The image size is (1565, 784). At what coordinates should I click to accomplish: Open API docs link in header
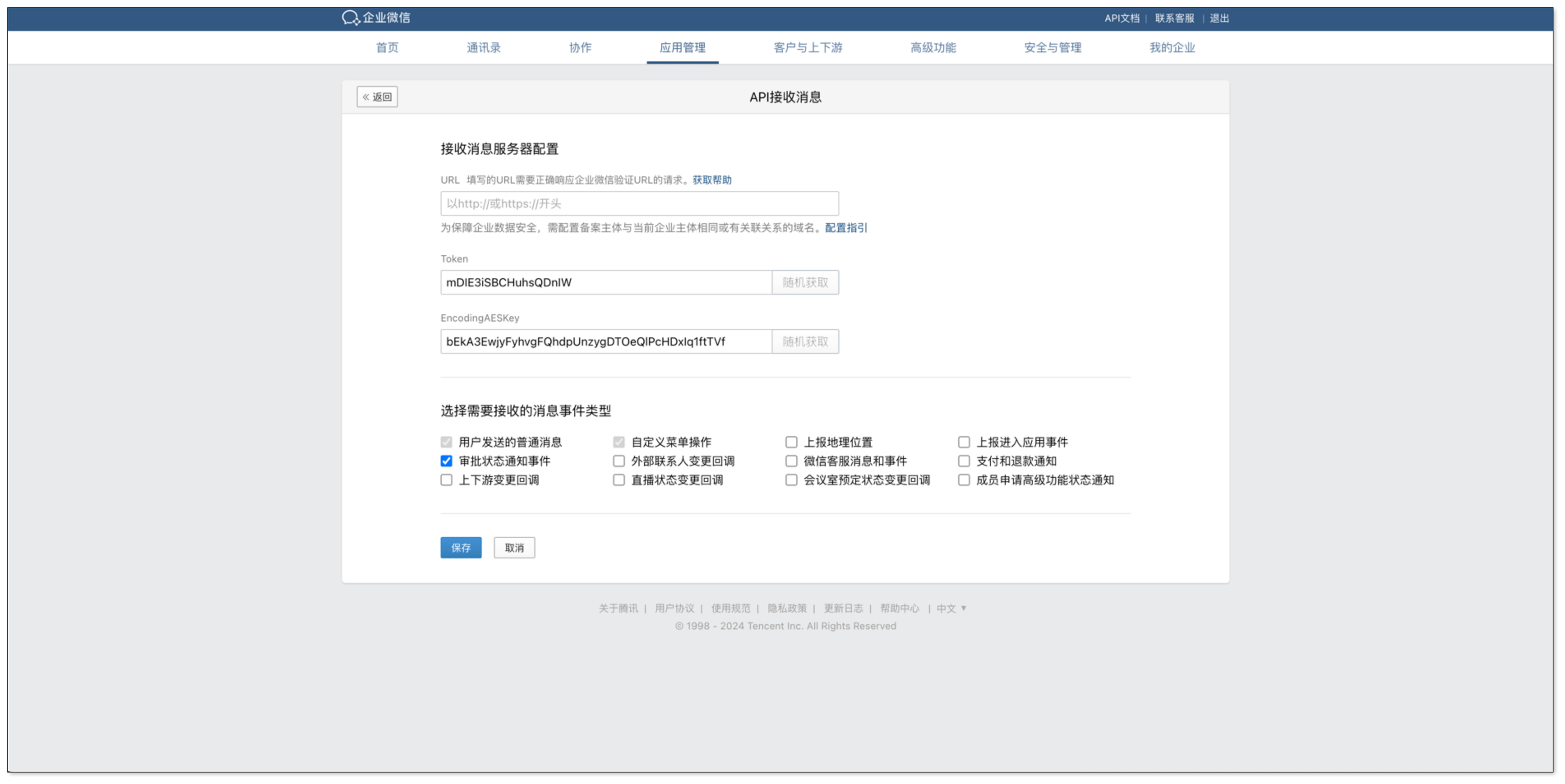pyautogui.click(x=1122, y=18)
